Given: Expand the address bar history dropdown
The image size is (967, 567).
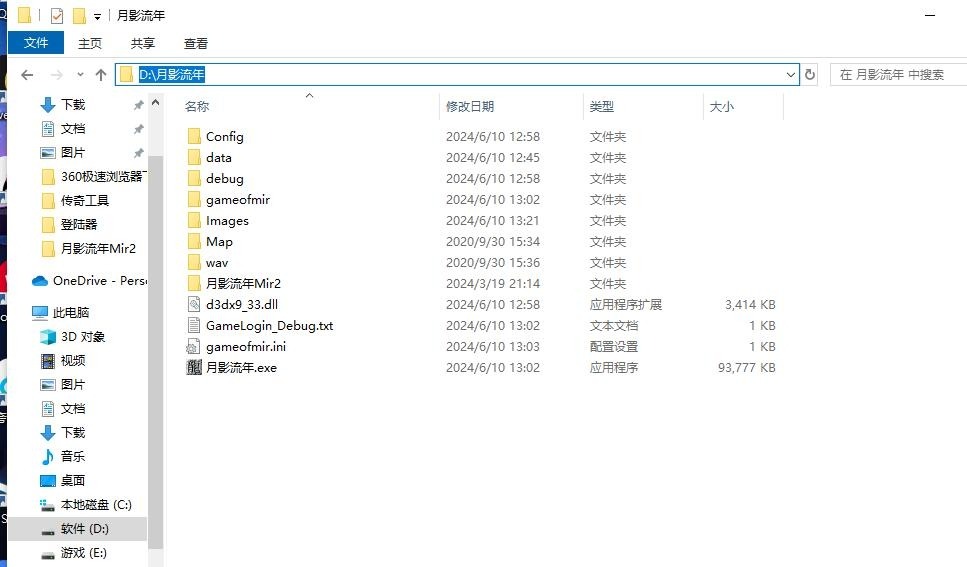Looking at the screenshot, I should tap(791, 75).
